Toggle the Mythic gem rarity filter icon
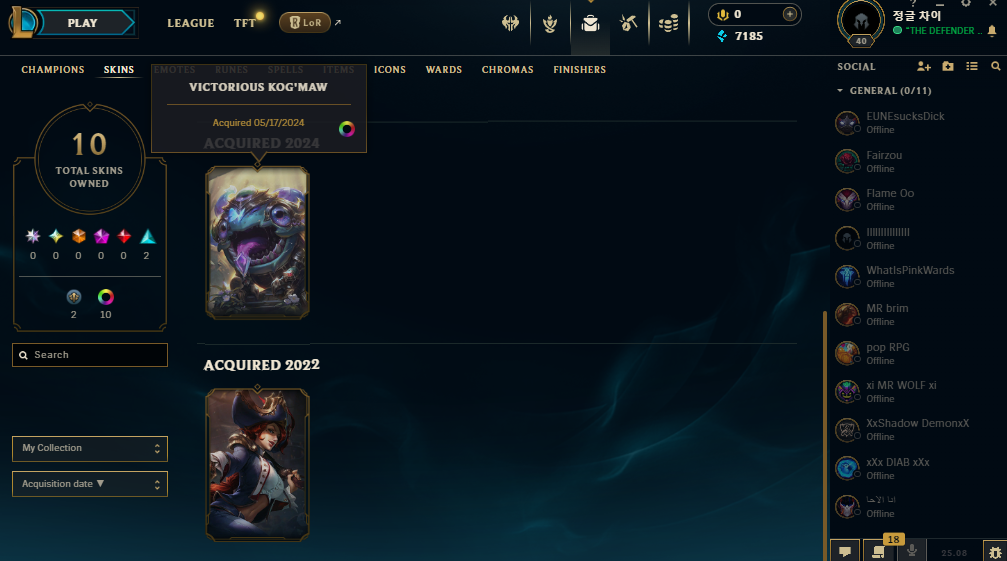 [x=101, y=236]
